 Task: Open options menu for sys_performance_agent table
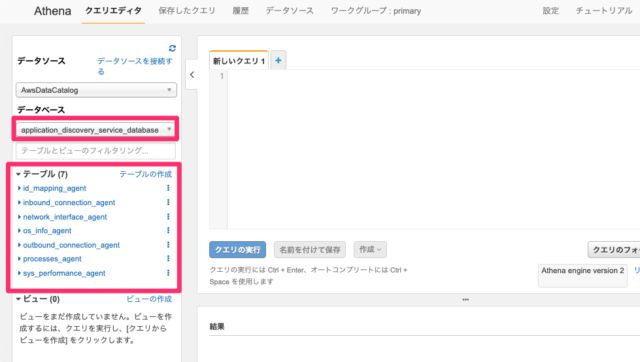(x=168, y=273)
